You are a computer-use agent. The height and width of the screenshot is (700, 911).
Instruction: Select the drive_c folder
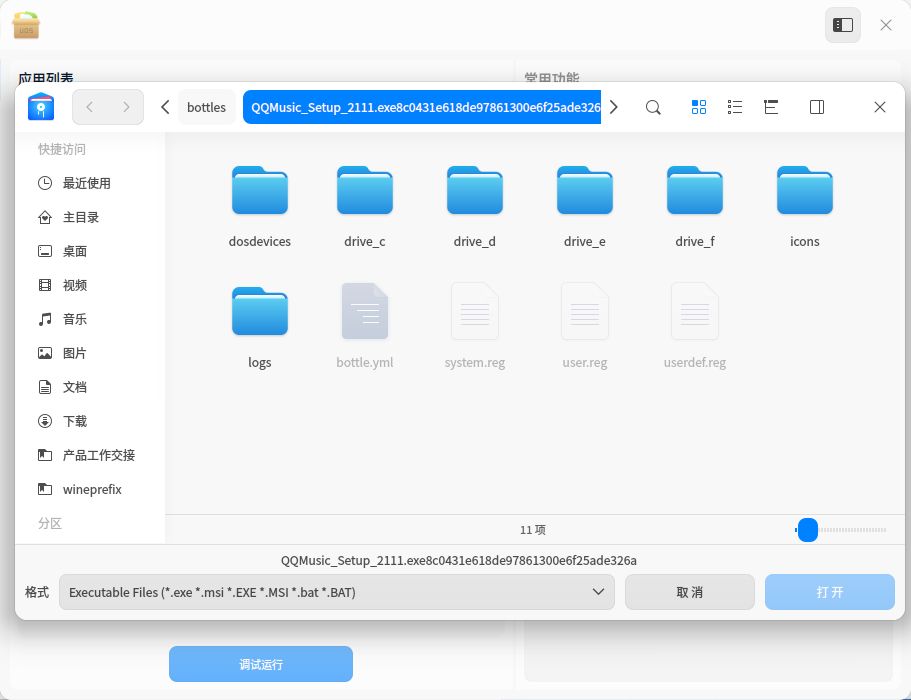(365, 207)
